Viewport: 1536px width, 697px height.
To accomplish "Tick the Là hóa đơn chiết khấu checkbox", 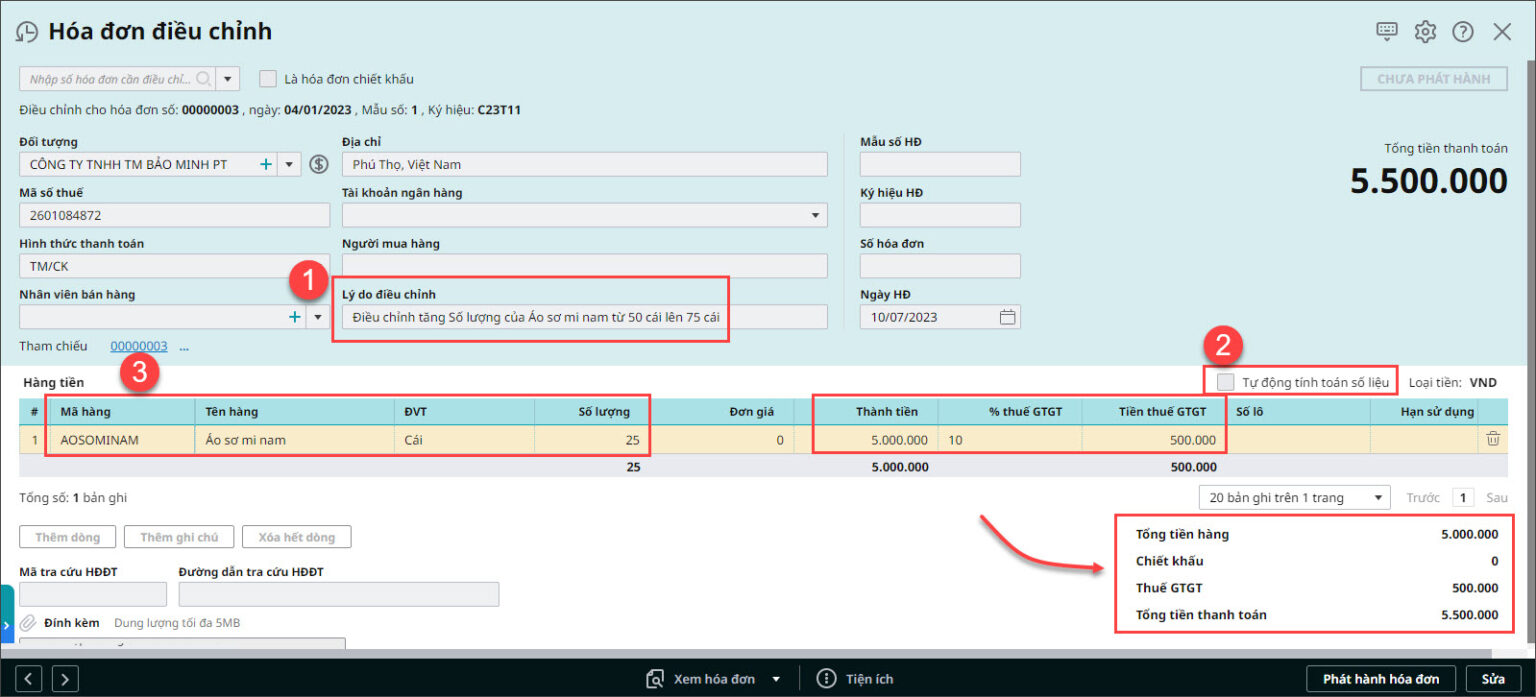I will click(x=267, y=79).
